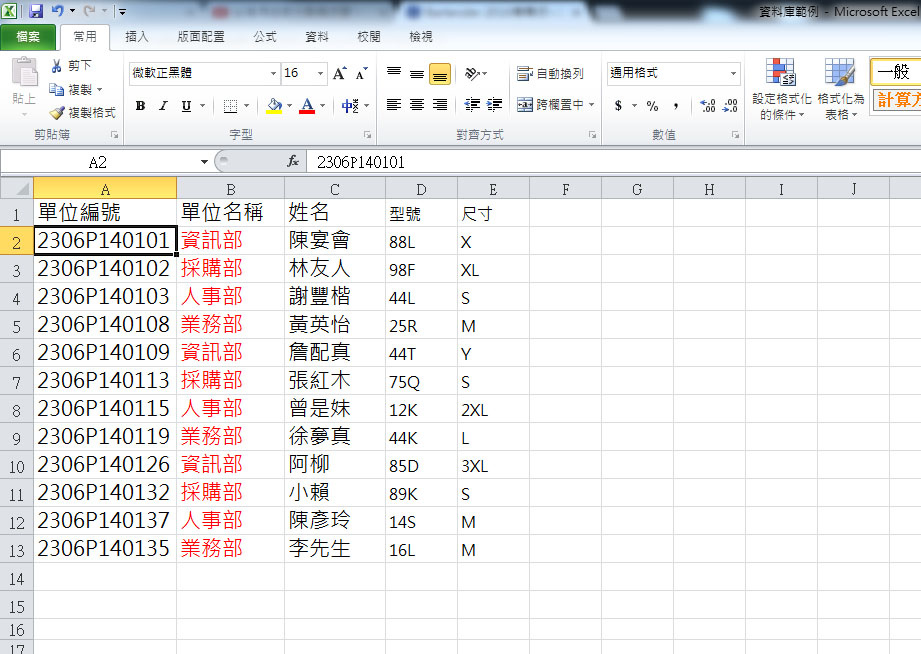Click the red font color A
The width and height of the screenshot is (921, 654).
coord(307,106)
